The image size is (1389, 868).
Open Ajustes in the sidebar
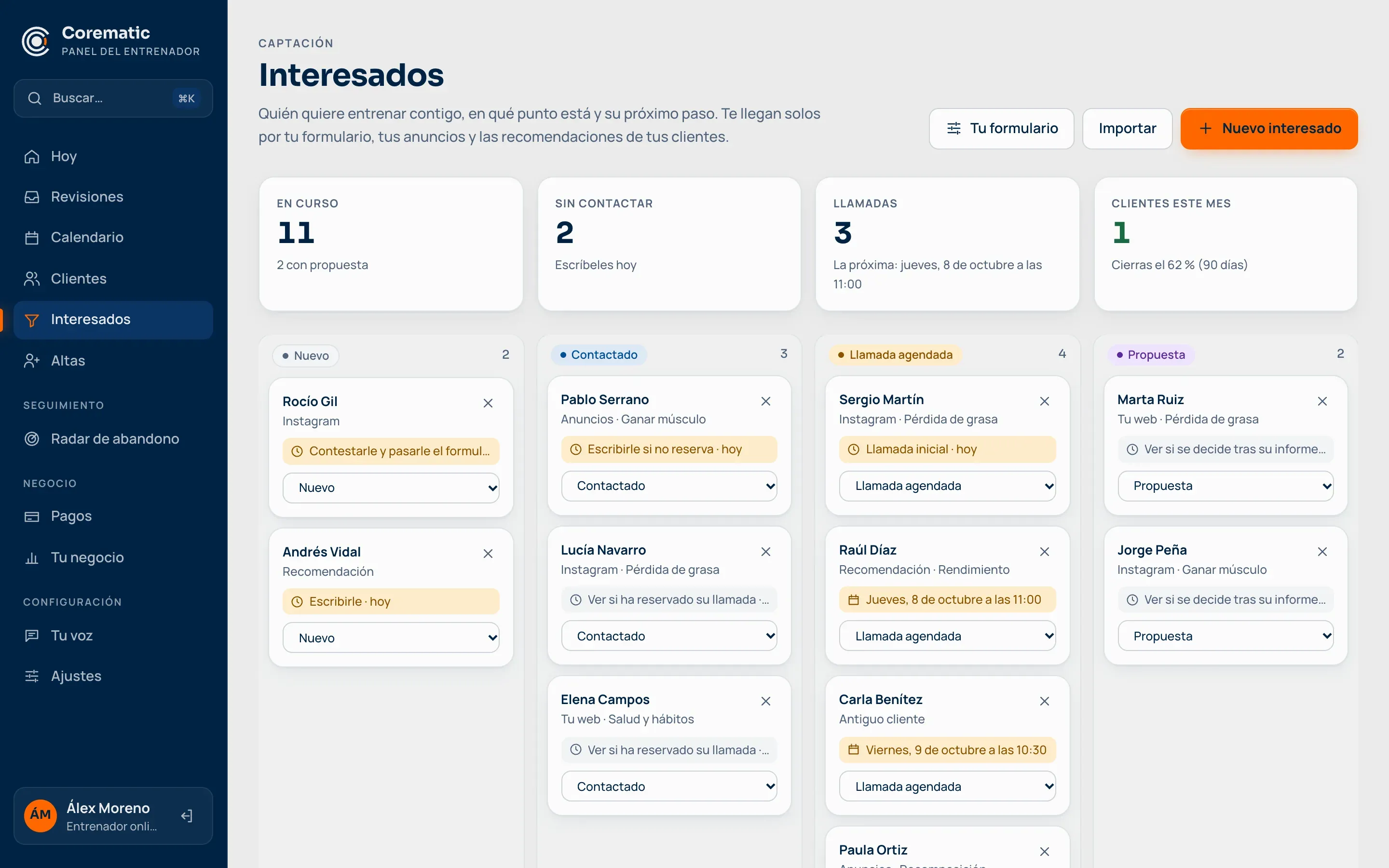tap(113, 676)
